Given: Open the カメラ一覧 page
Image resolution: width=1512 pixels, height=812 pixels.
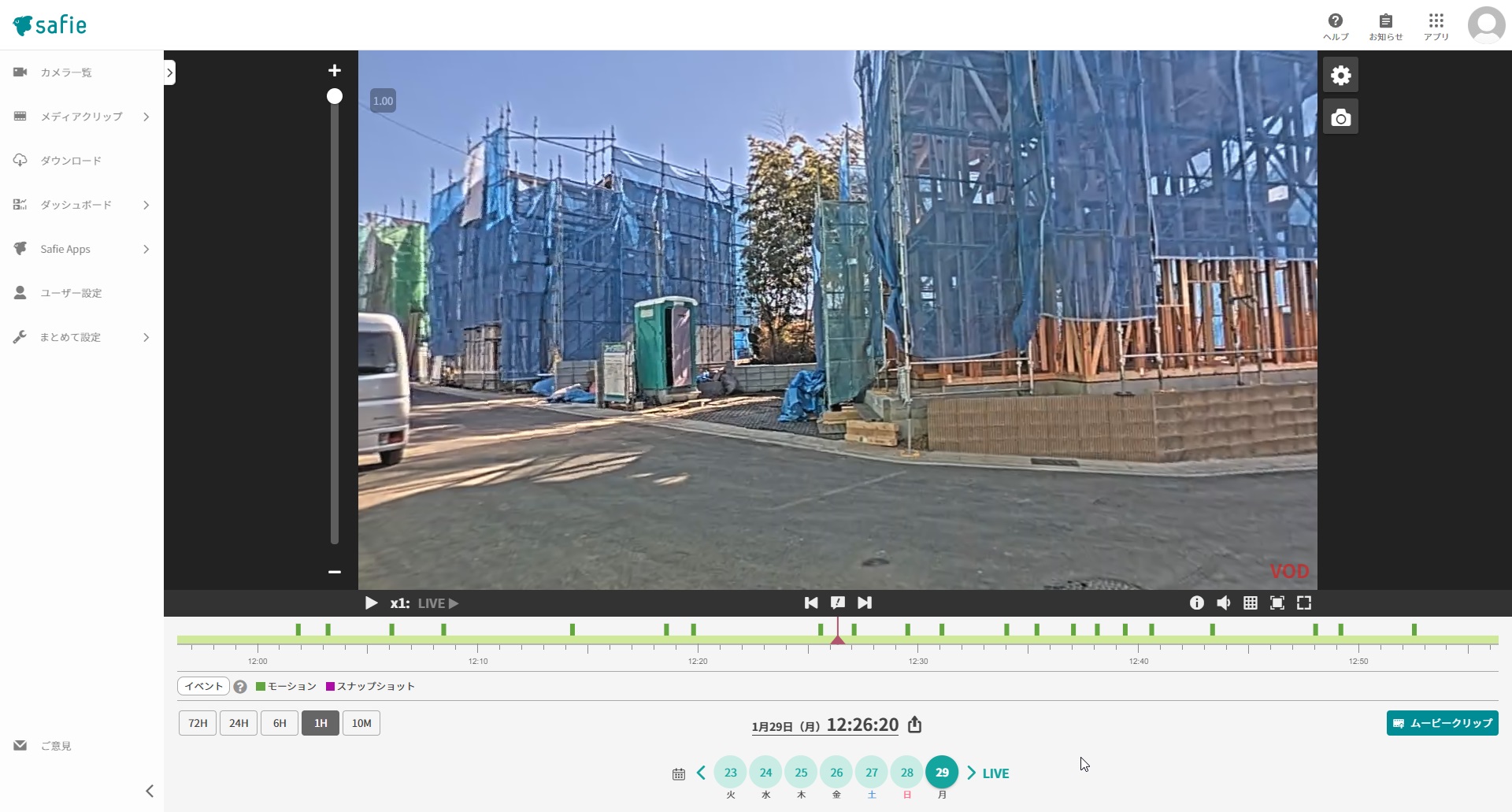Looking at the screenshot, I should point(66,72).
